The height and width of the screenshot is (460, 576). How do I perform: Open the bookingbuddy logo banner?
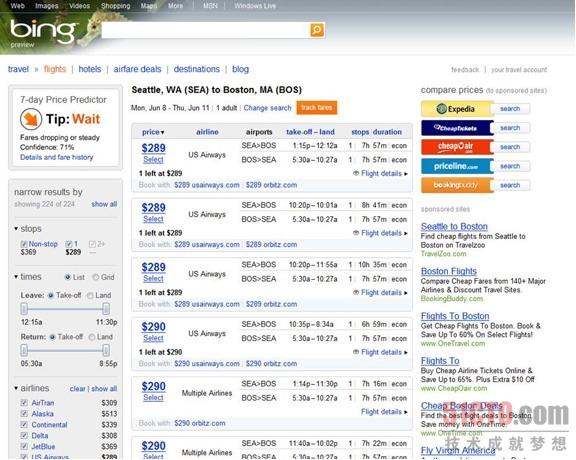456,185
